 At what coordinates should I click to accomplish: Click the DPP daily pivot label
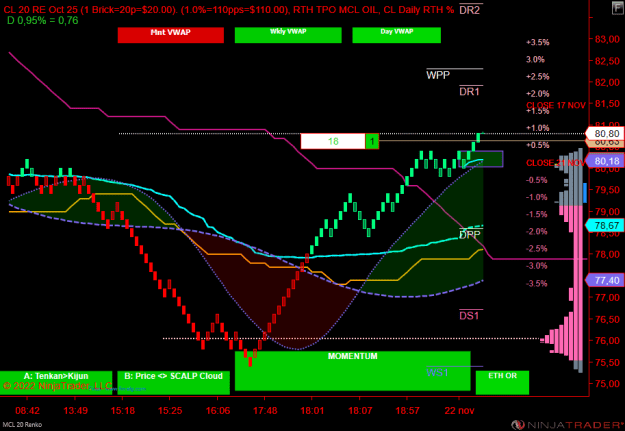470,234
